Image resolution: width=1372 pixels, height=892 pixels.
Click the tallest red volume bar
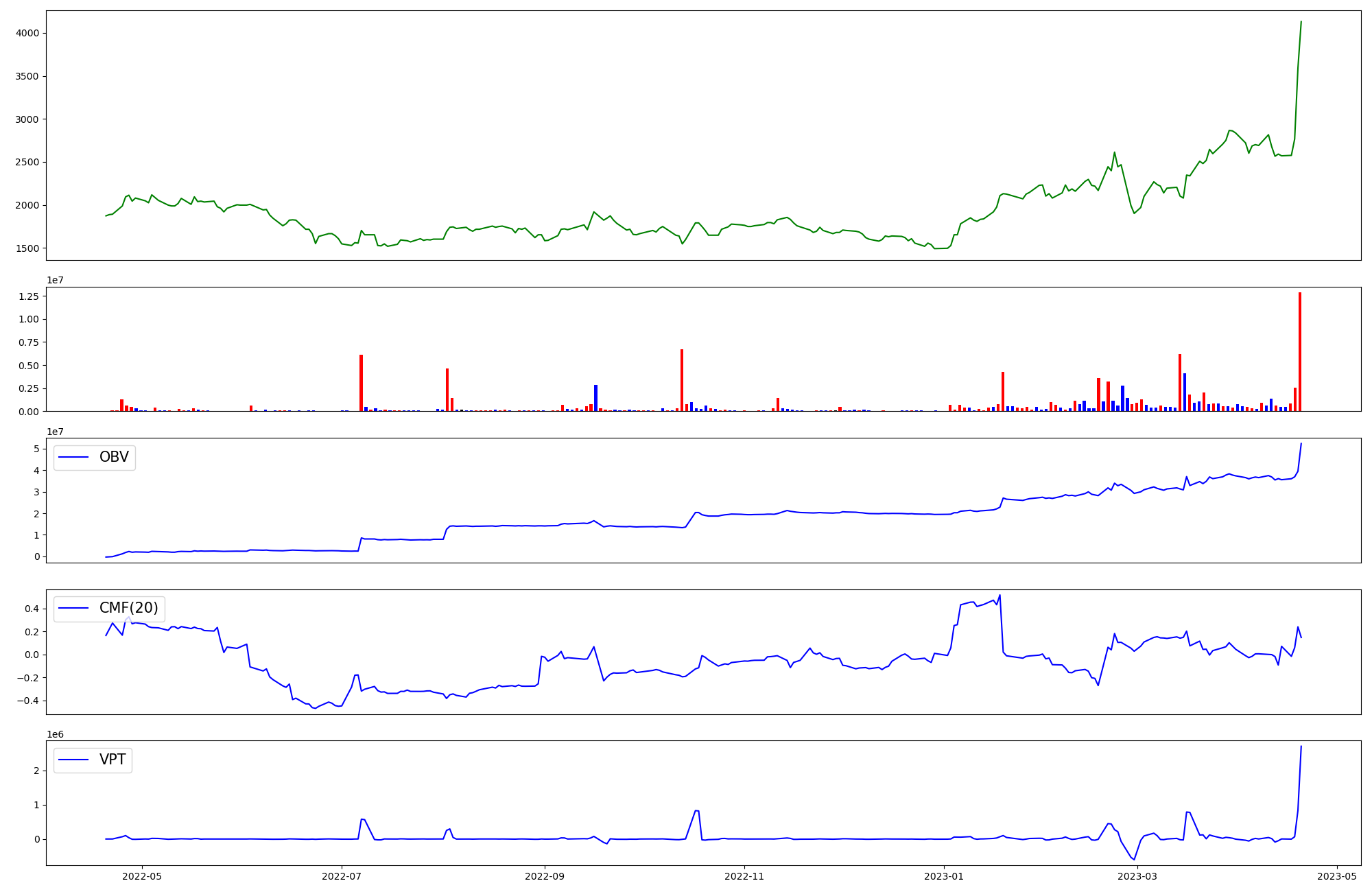[x=1299, y=351]
